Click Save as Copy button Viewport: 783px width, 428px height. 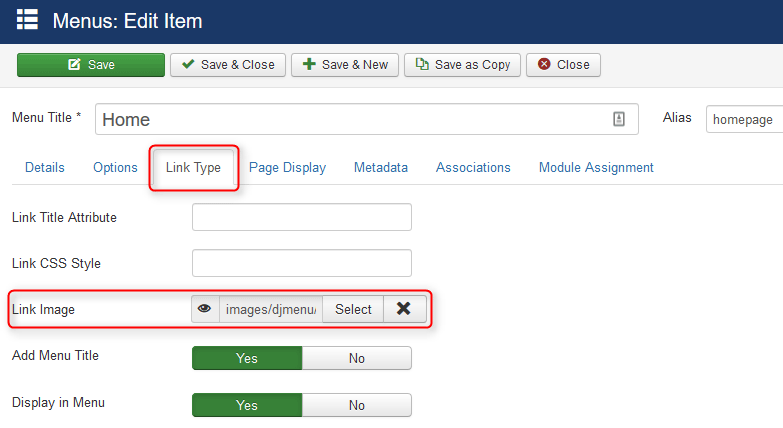(x=462, y=65)
